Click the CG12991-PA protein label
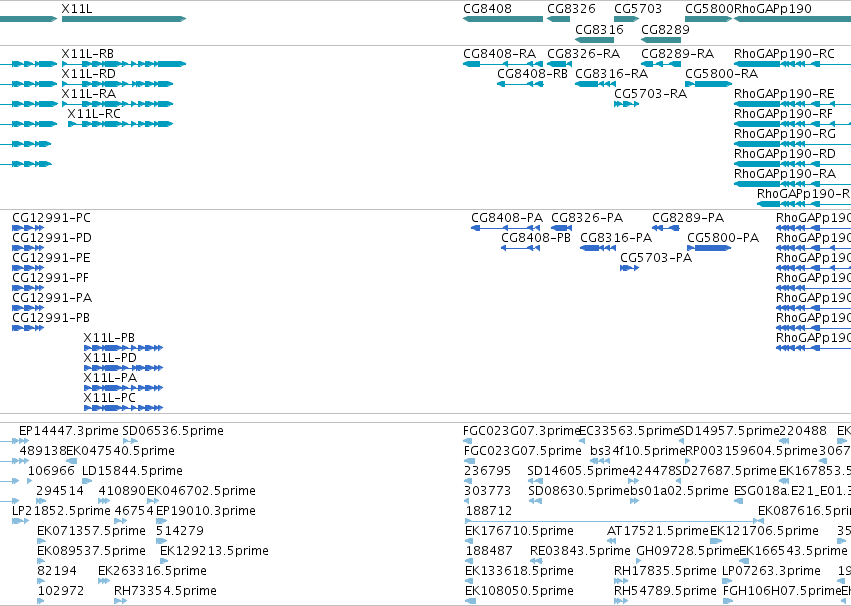851x606 pixels. tap(52, 298)
